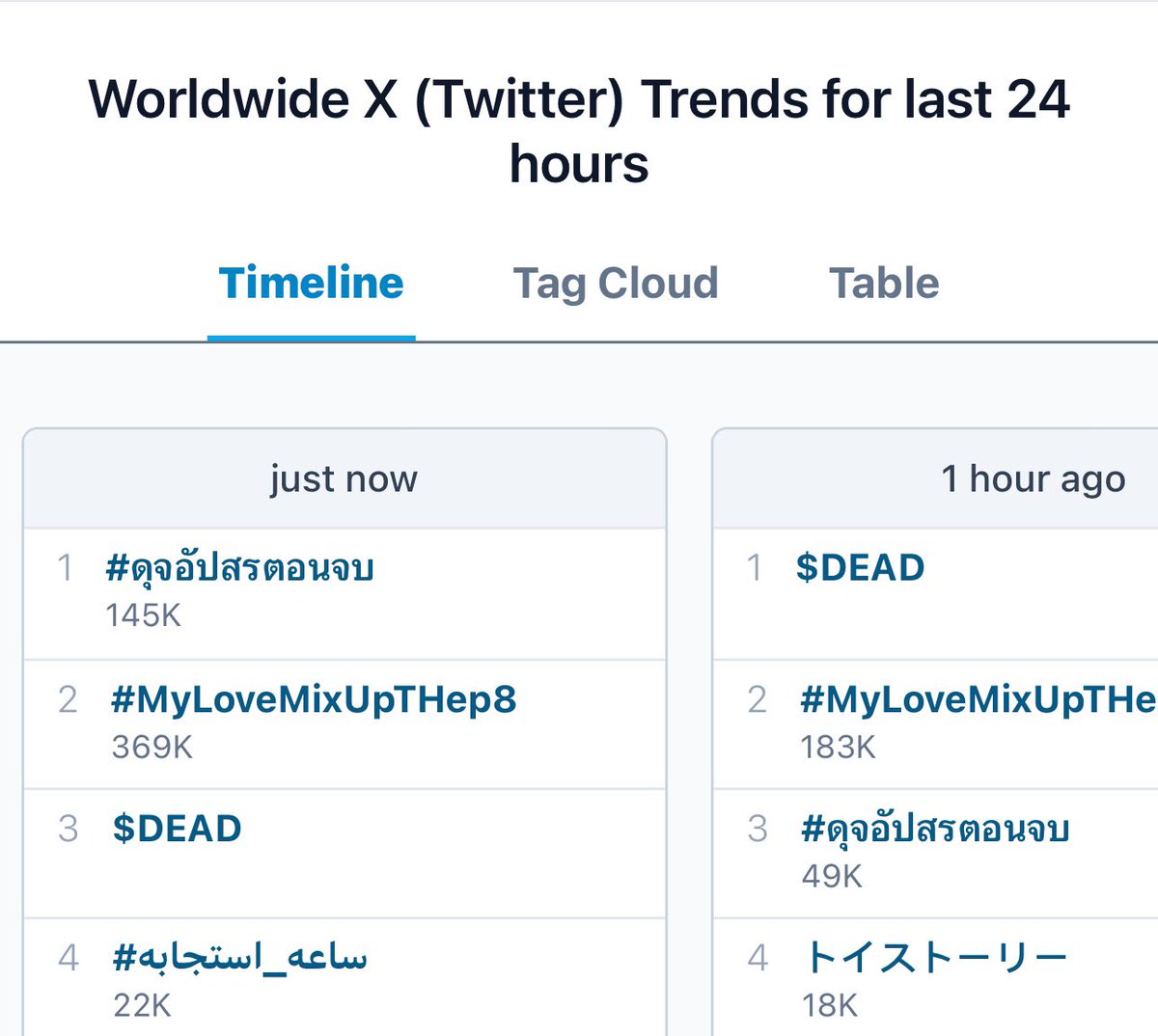This screenshot has height=1036, width=1158.
Task: Open #MyLoveMixUpTHe trend in 1 hour ago column
Action: [979, 699]
